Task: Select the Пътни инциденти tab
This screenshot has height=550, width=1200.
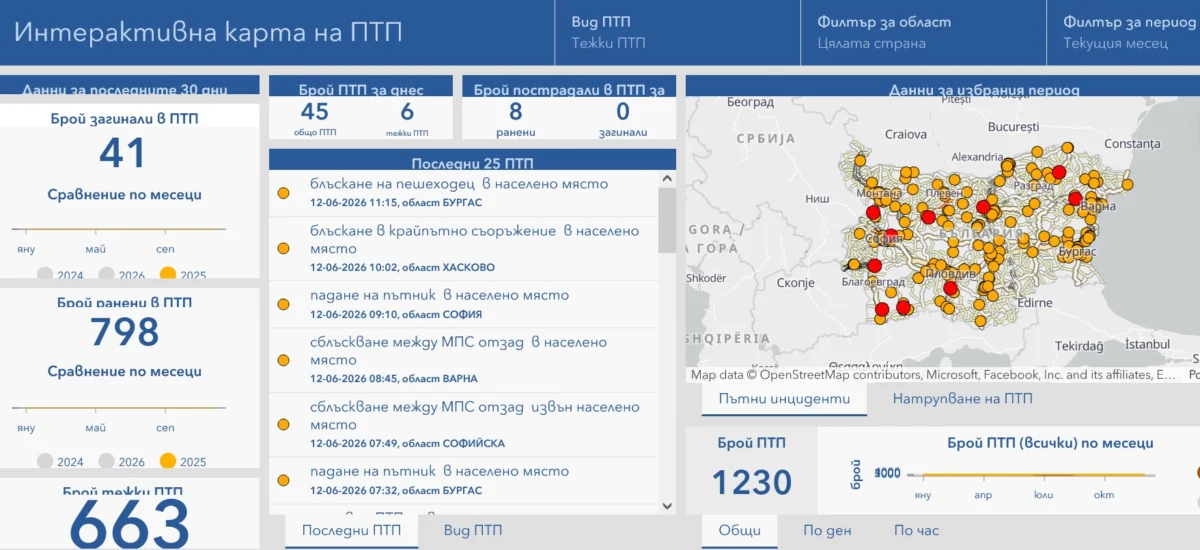Action: (x=776, y=398)
